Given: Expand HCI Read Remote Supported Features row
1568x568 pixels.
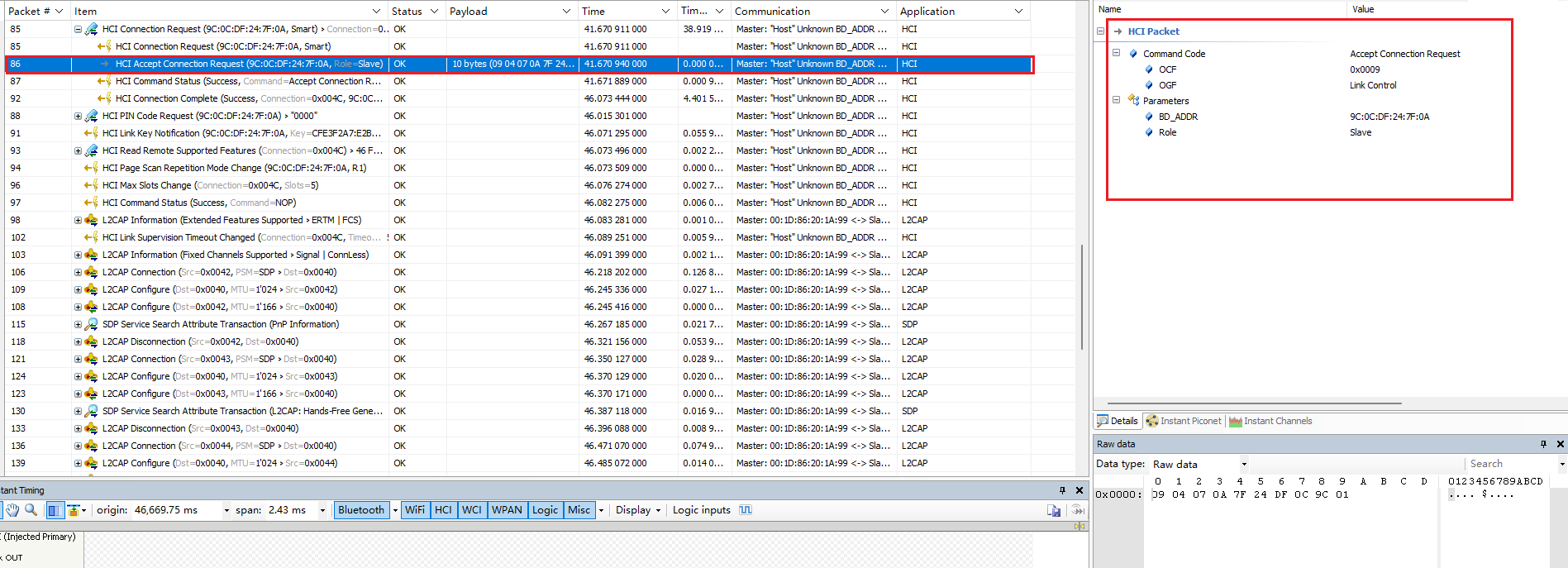Looking at the screenshot, I should point(79,150).
